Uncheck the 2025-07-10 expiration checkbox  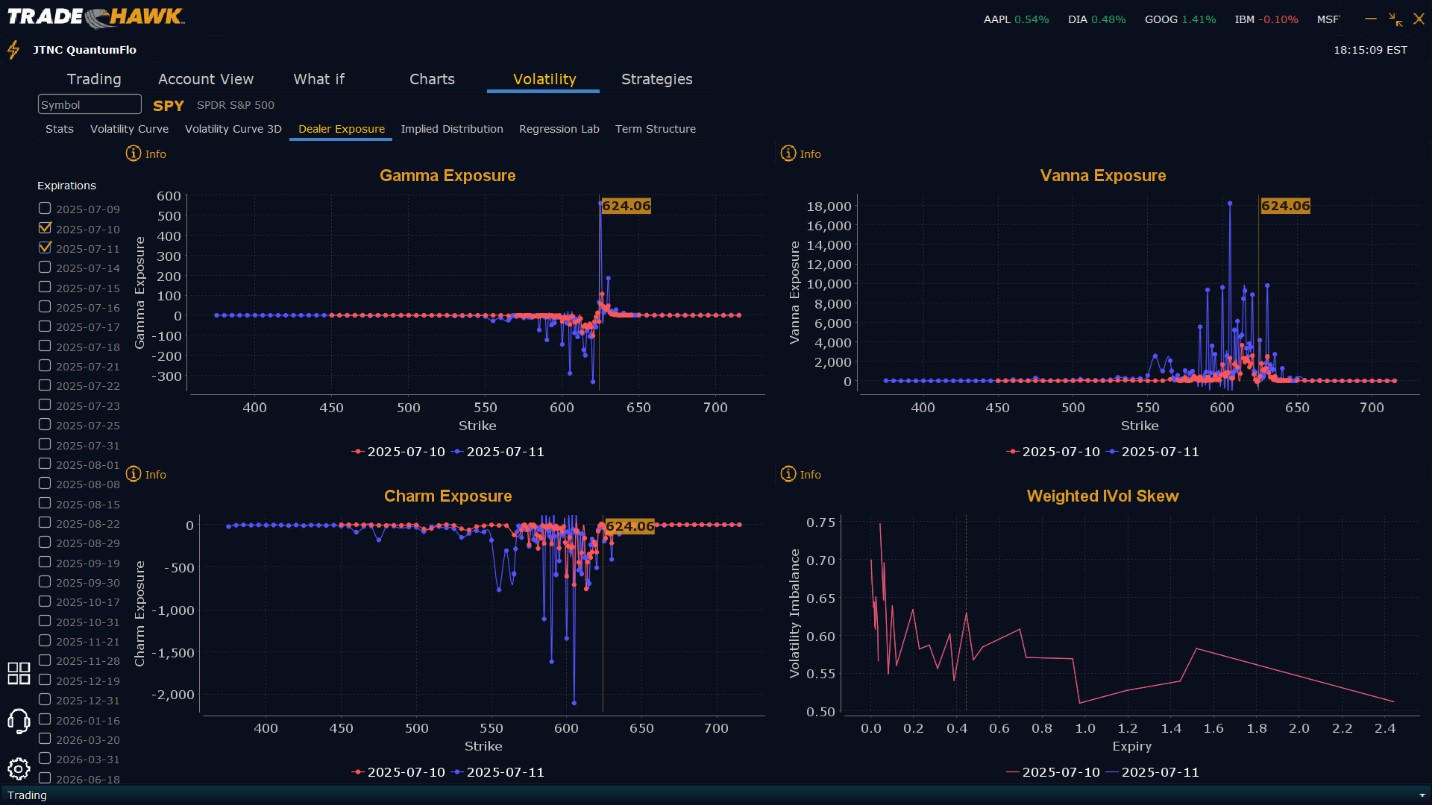[x=45, y=228]
